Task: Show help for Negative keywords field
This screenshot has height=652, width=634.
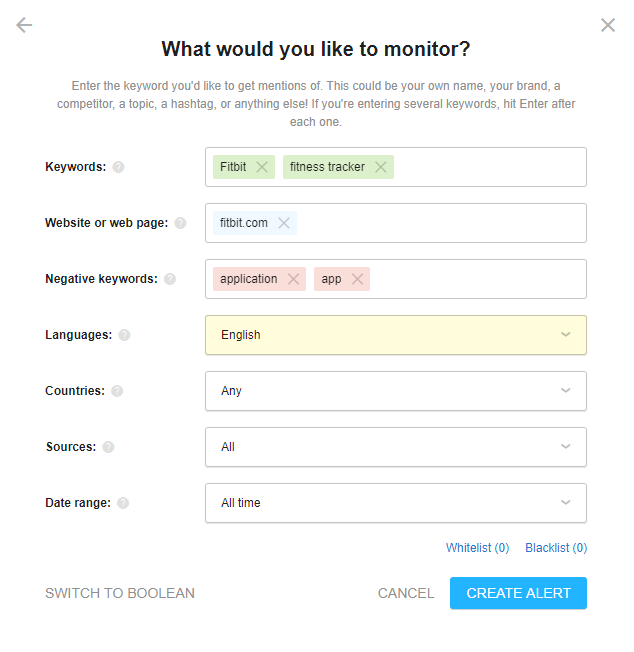Action: click(x=170, y=279)
